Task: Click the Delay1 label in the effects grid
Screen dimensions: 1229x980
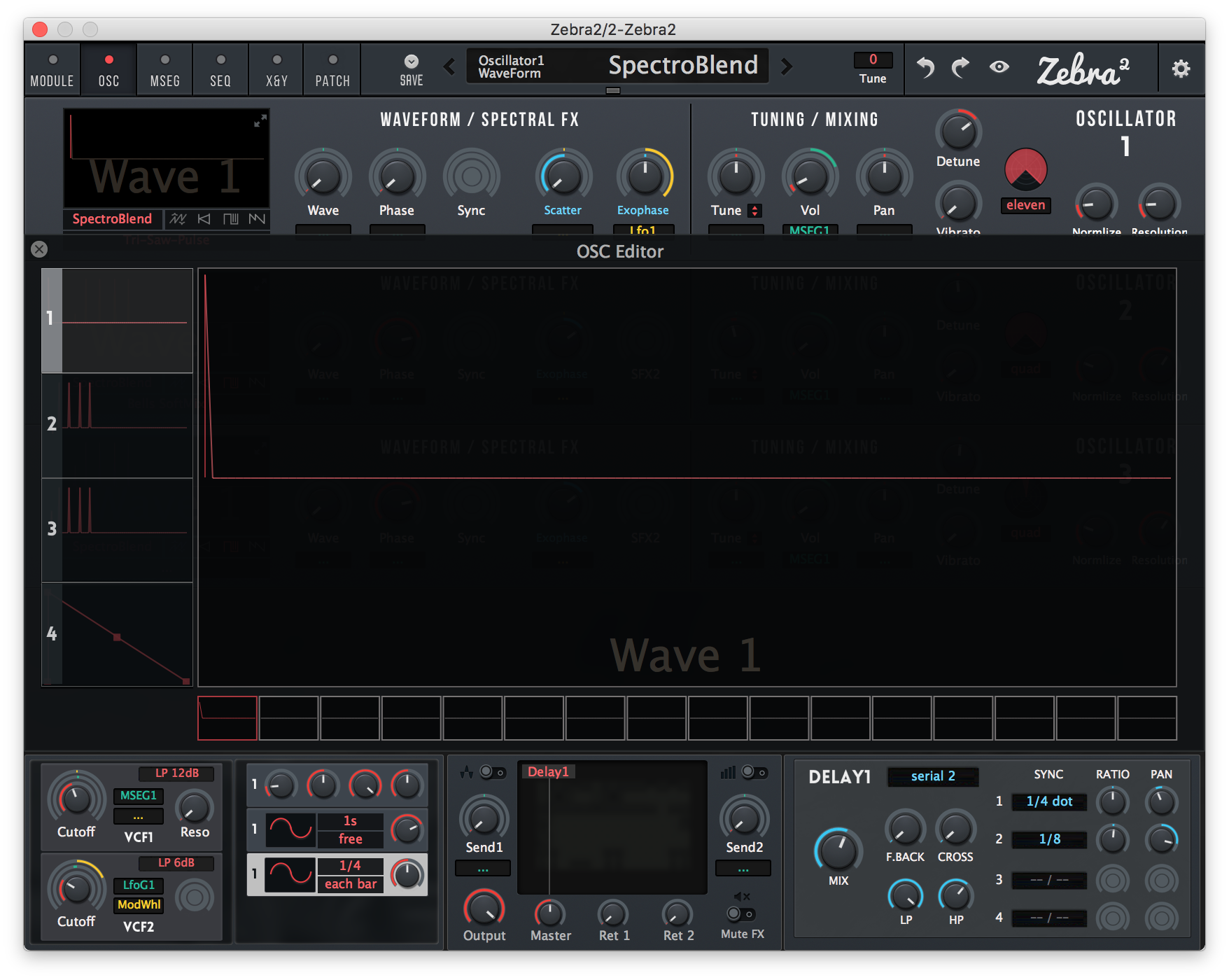Action: (x=548, y=772)
